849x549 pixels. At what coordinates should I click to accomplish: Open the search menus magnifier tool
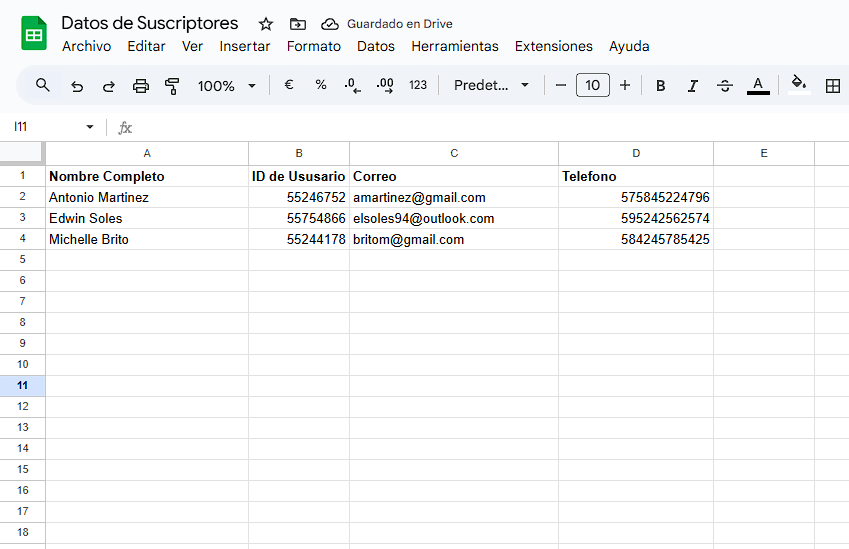[x=43, y=85]
